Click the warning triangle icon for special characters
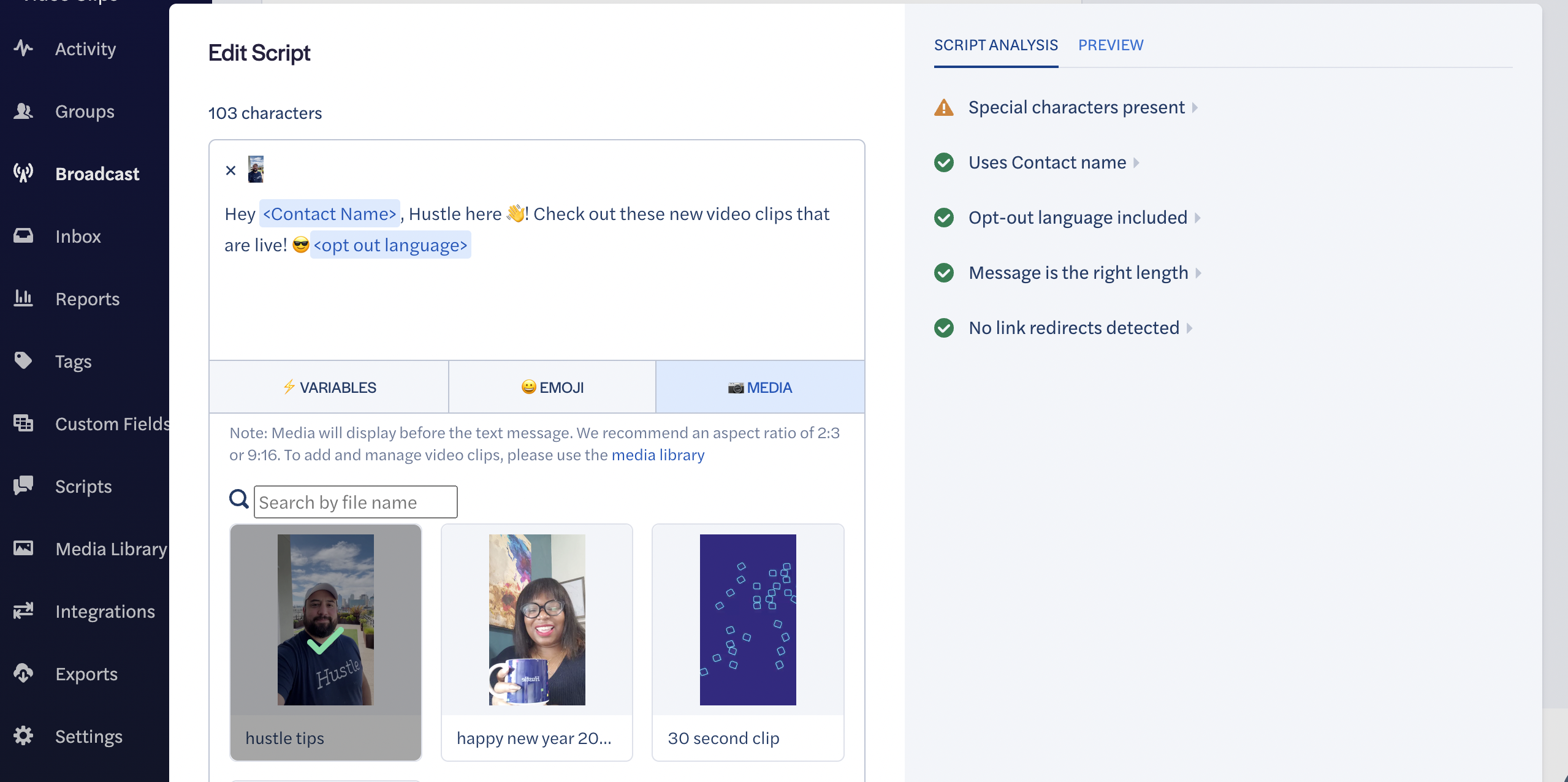The height and width of the screenshot is (782, 1568). click(x=944, y=108)
